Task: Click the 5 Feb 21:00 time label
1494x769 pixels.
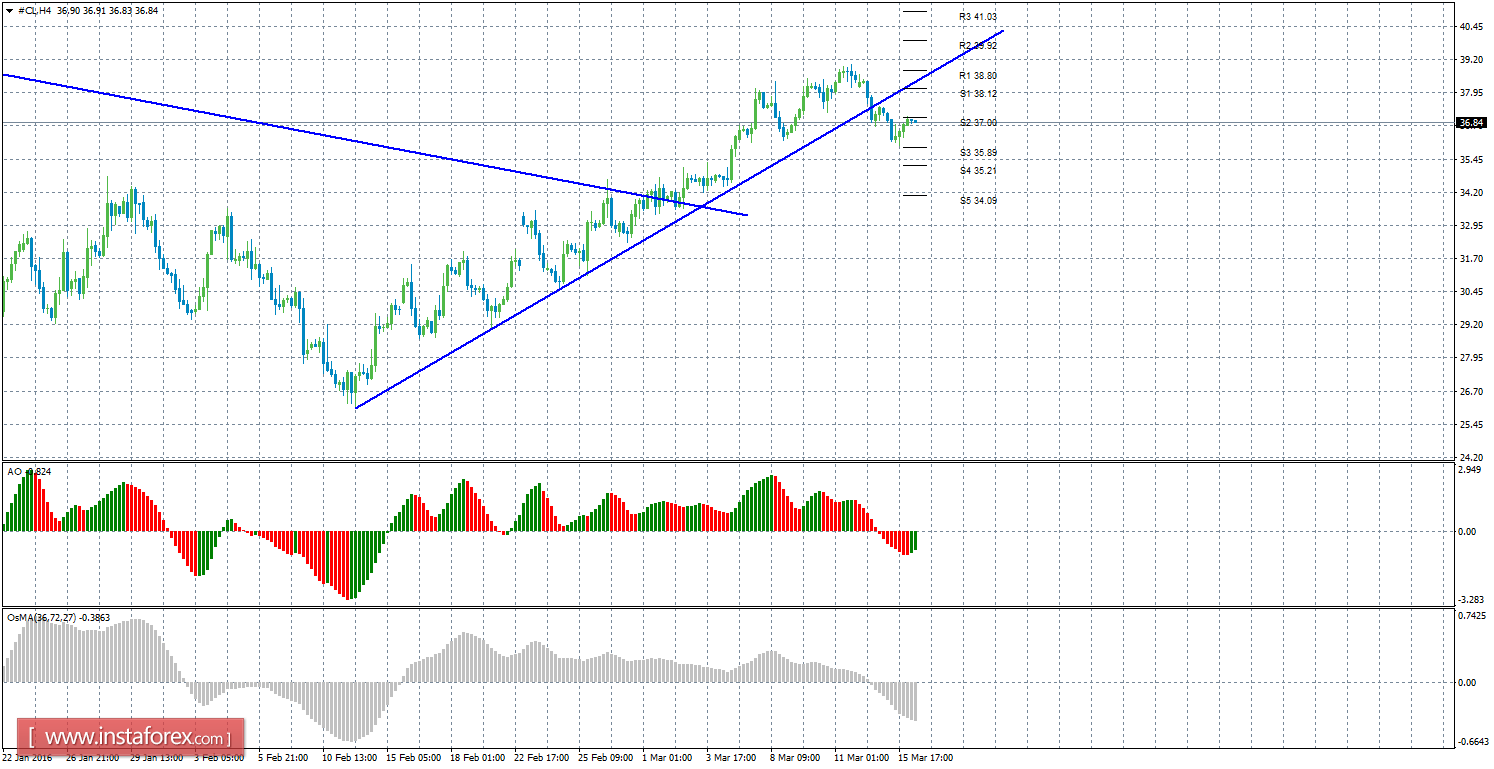Action: (285, 758)
